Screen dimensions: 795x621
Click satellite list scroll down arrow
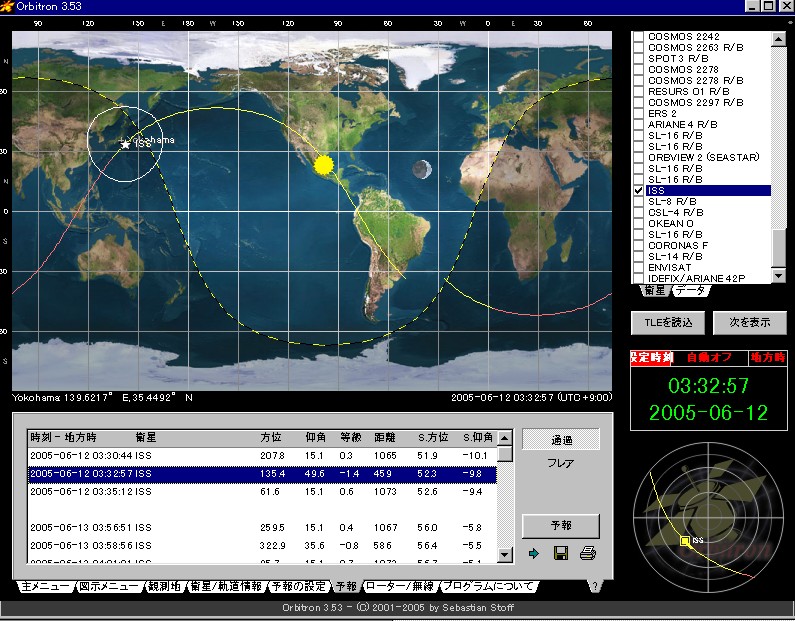(x=778, y=275)
